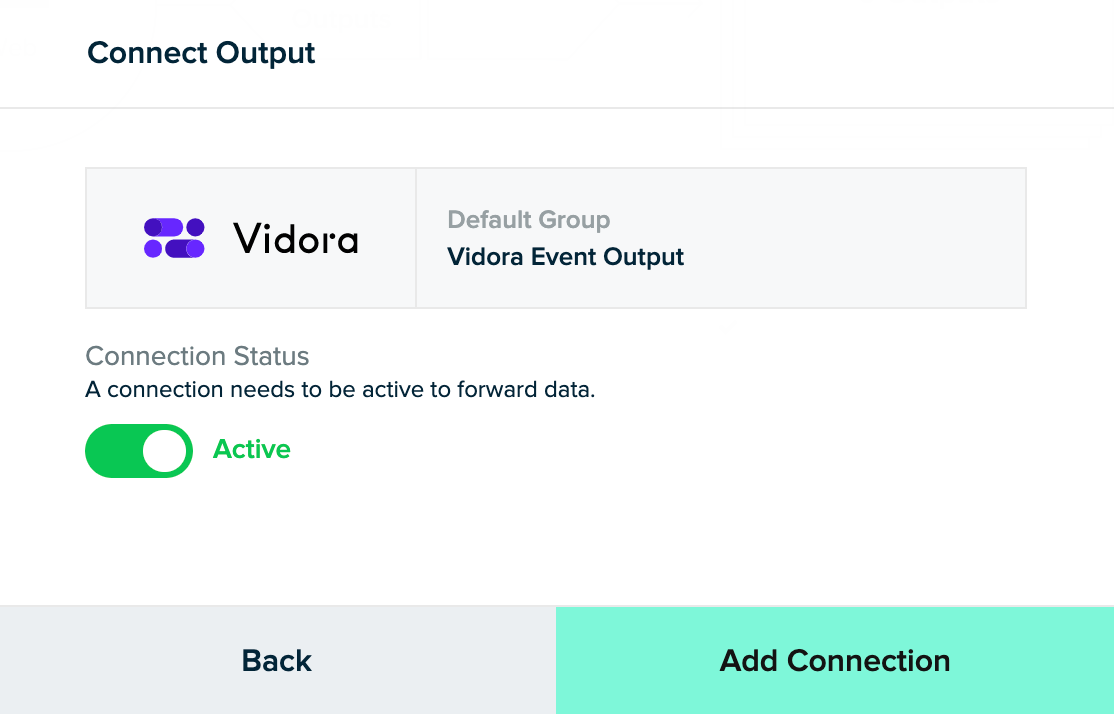Click the bottom-right pill of Vidora logo

tap(185, 249)
